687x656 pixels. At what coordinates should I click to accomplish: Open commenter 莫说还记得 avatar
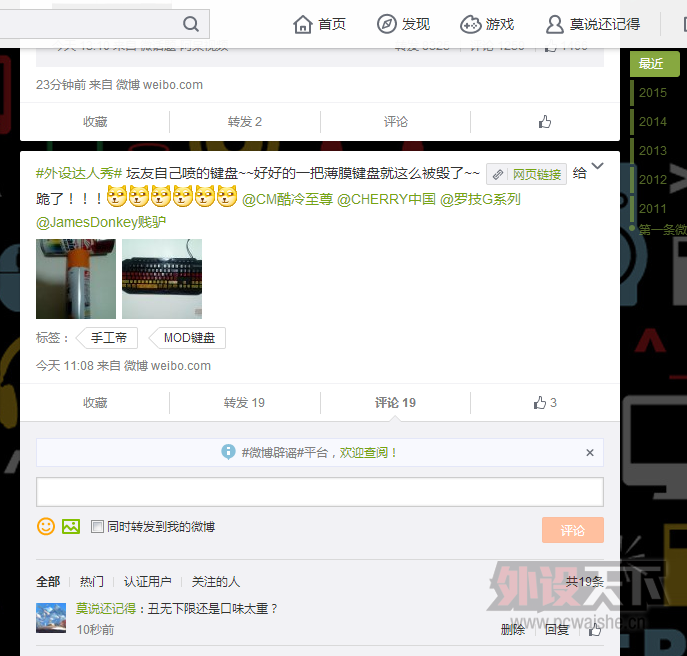point(51,618)
